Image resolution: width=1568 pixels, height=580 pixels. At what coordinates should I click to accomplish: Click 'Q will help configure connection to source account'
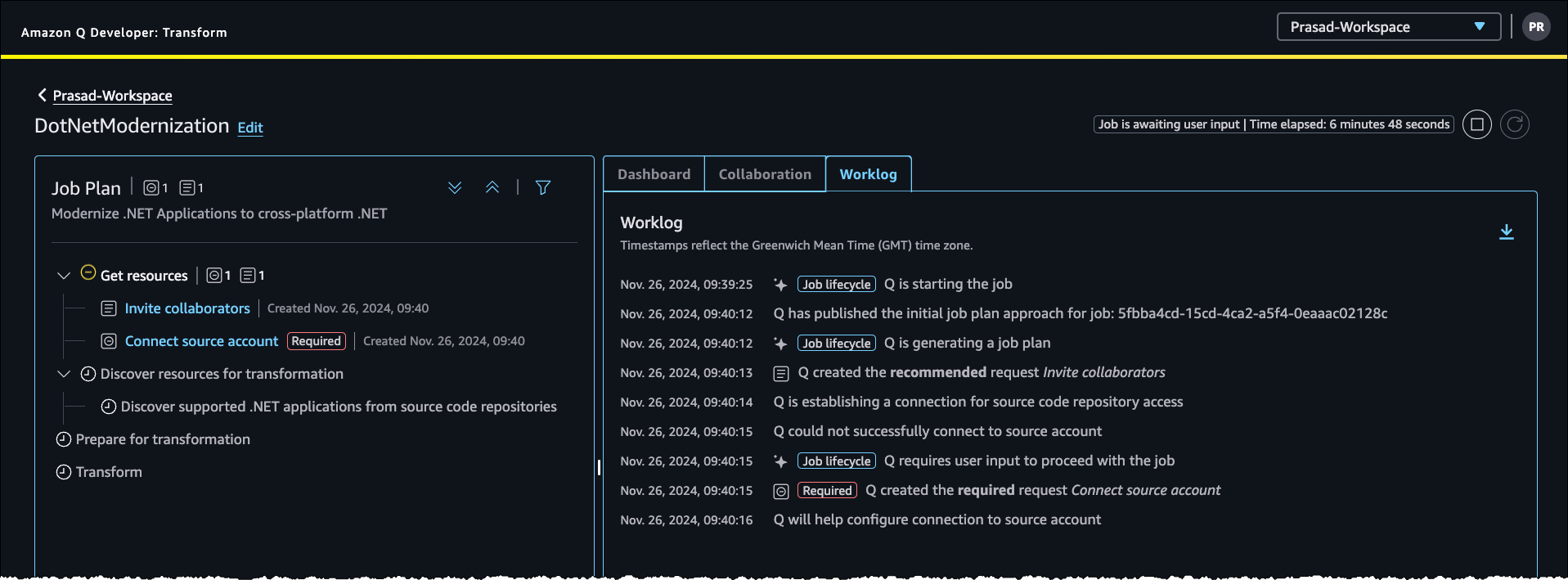(x=937, y=520)
